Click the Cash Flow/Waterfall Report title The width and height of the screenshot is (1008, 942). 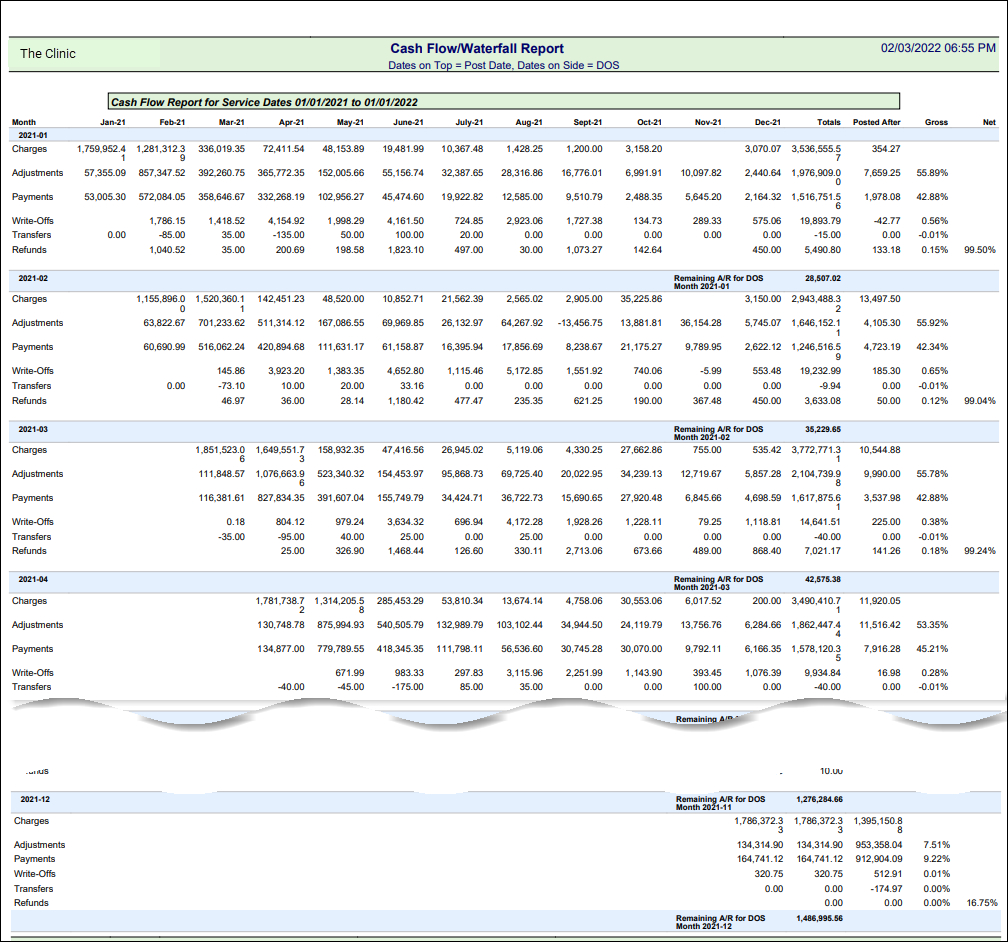[x=477, y=48]
